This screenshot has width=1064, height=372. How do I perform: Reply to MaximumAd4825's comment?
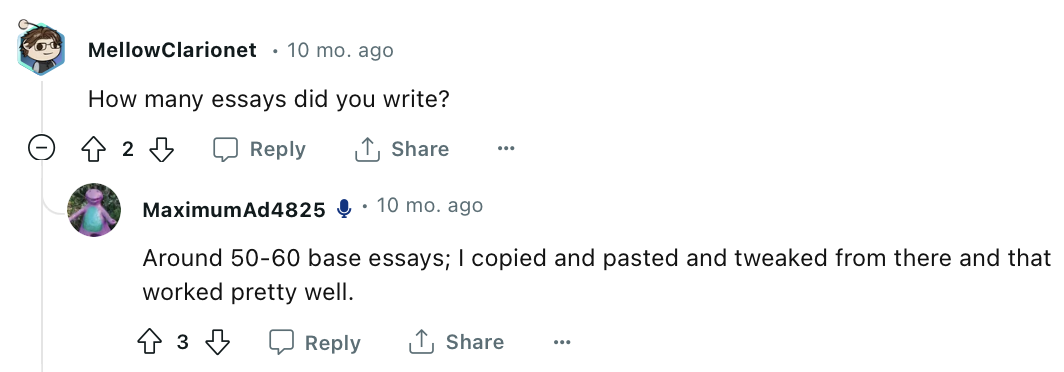pos(315,342)
